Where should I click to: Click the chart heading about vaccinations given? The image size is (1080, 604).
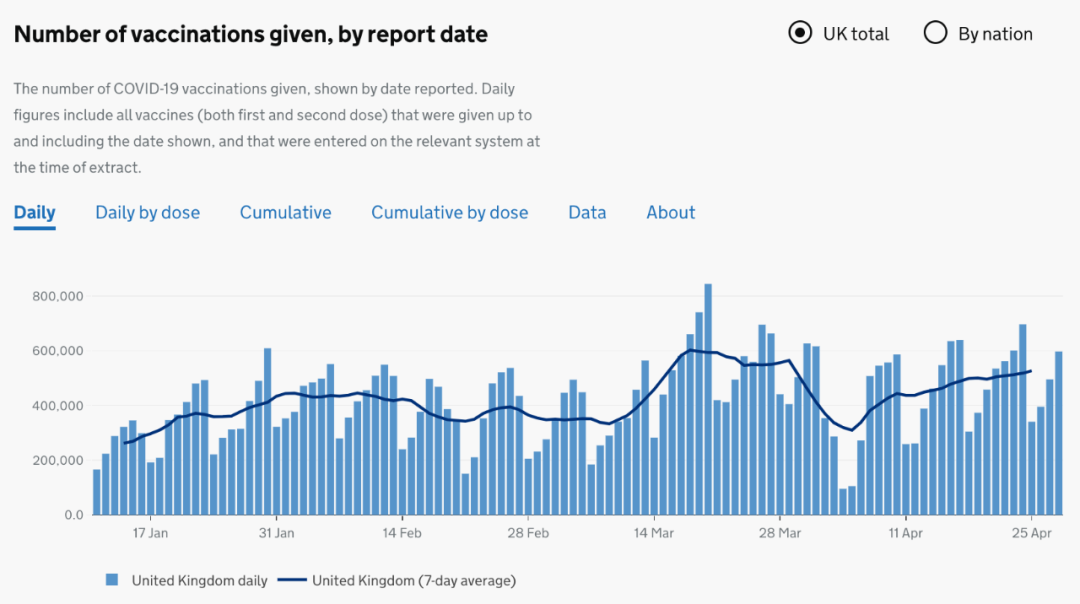[x=251, y=34]
